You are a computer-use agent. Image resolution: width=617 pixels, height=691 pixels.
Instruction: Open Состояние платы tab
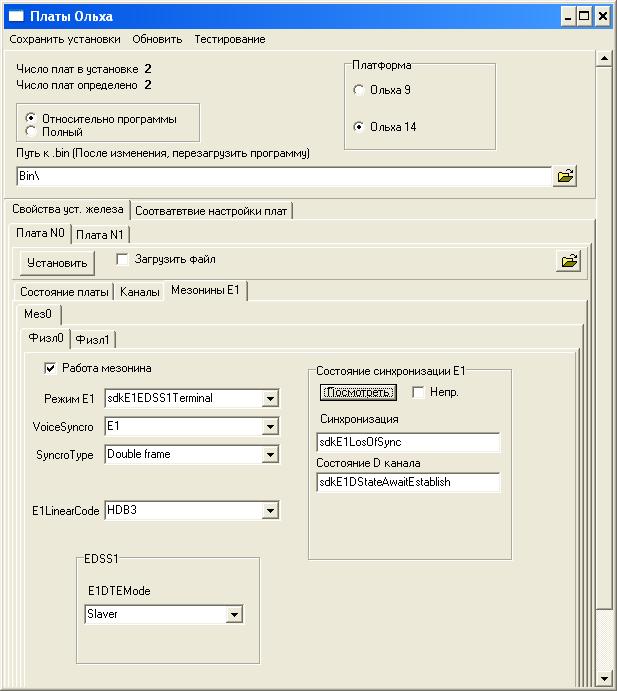[64, 292]
